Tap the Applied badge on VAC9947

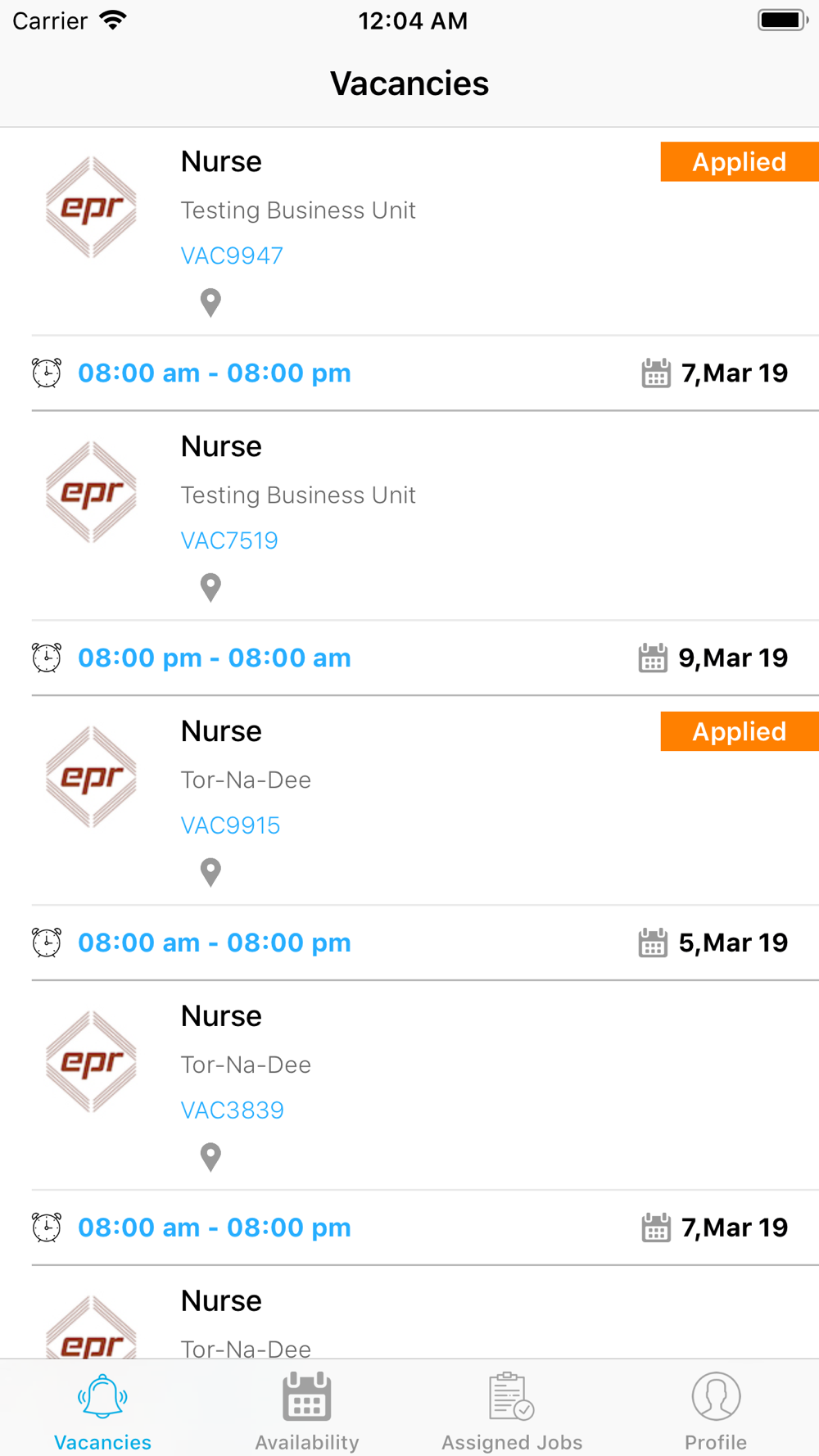[x=740, y=161]
